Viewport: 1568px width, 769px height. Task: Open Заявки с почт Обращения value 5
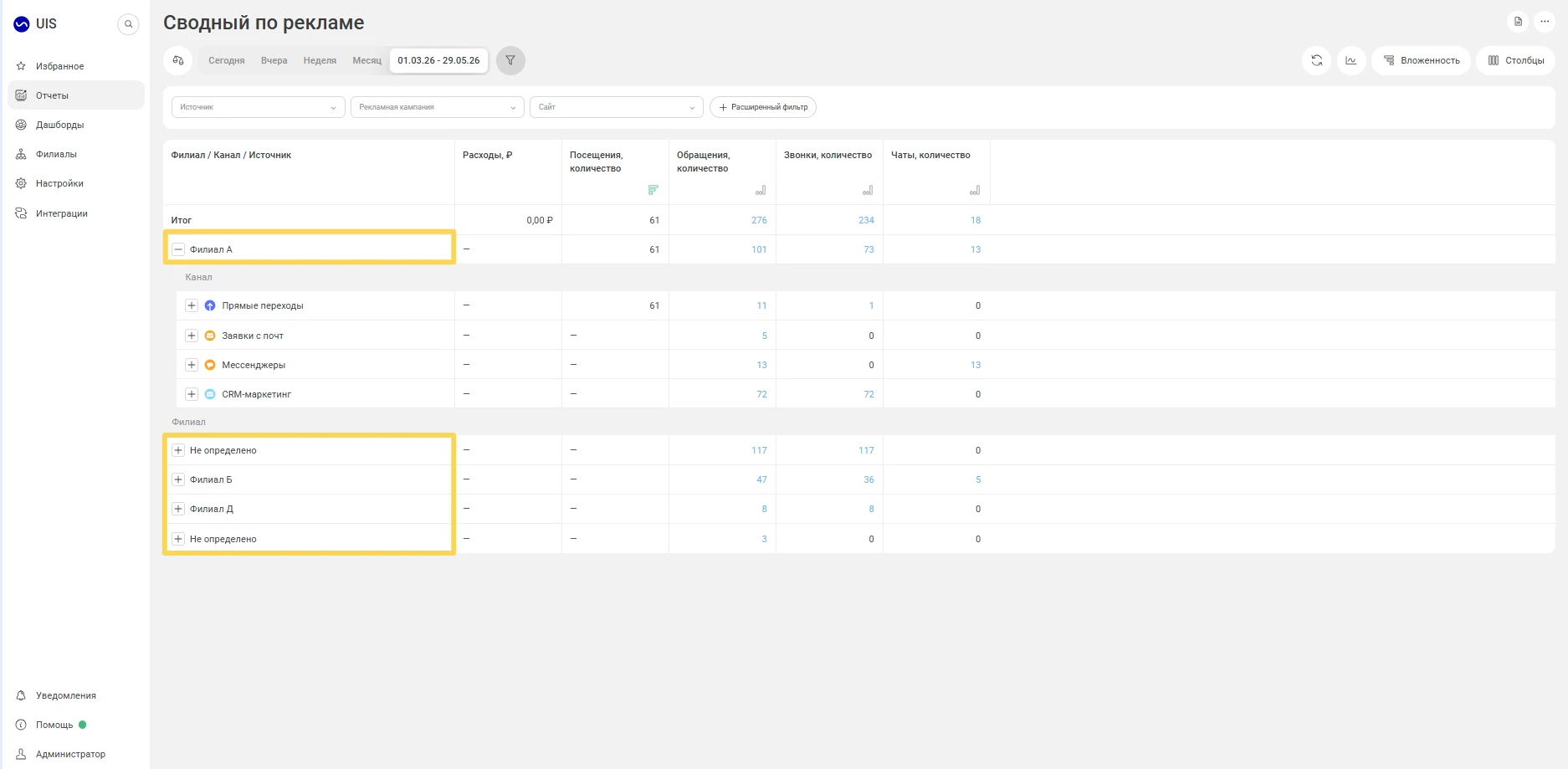[764, 336]
